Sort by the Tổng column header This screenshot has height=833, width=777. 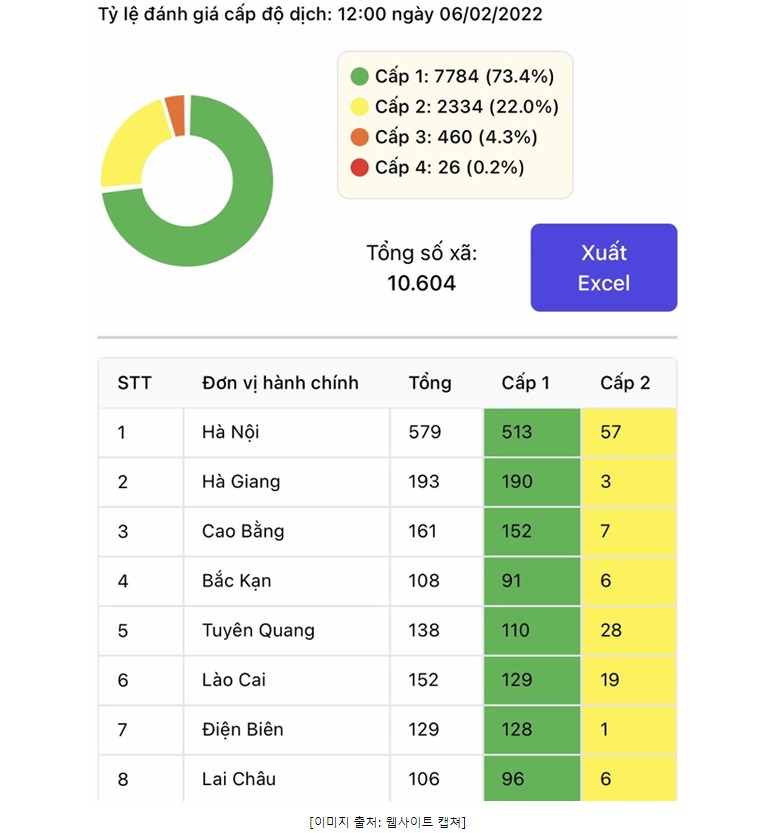(x=430, y=383)
